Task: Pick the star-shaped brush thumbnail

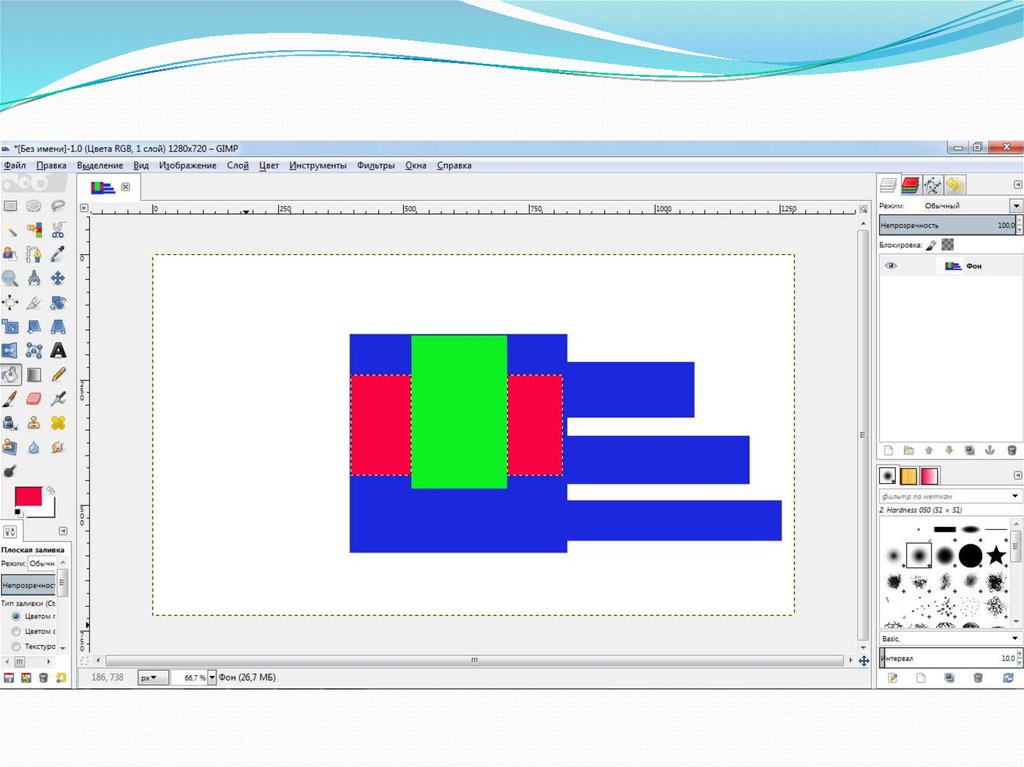Action: [997, 555]
